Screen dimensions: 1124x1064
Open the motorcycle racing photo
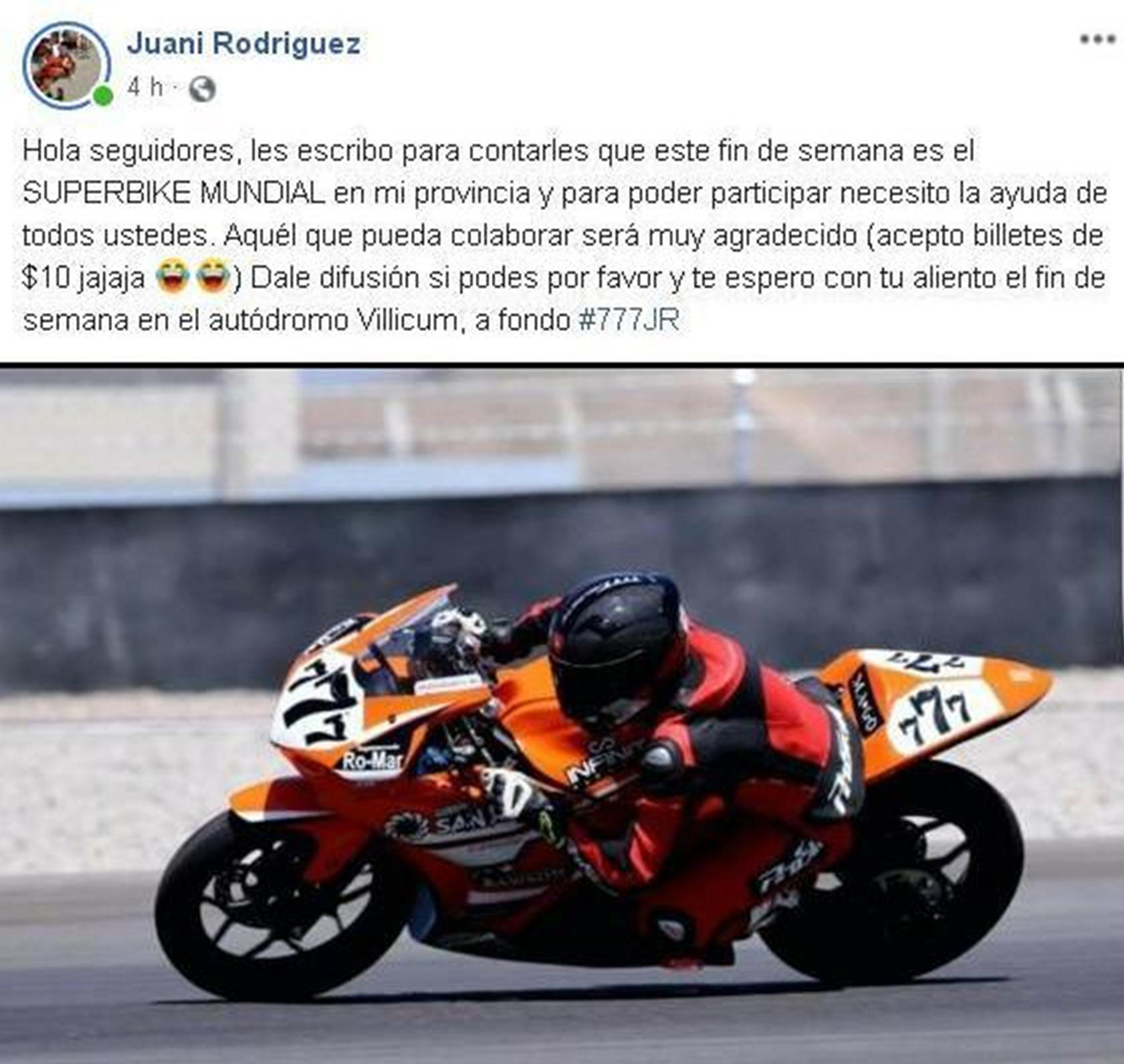click(561, 717)
